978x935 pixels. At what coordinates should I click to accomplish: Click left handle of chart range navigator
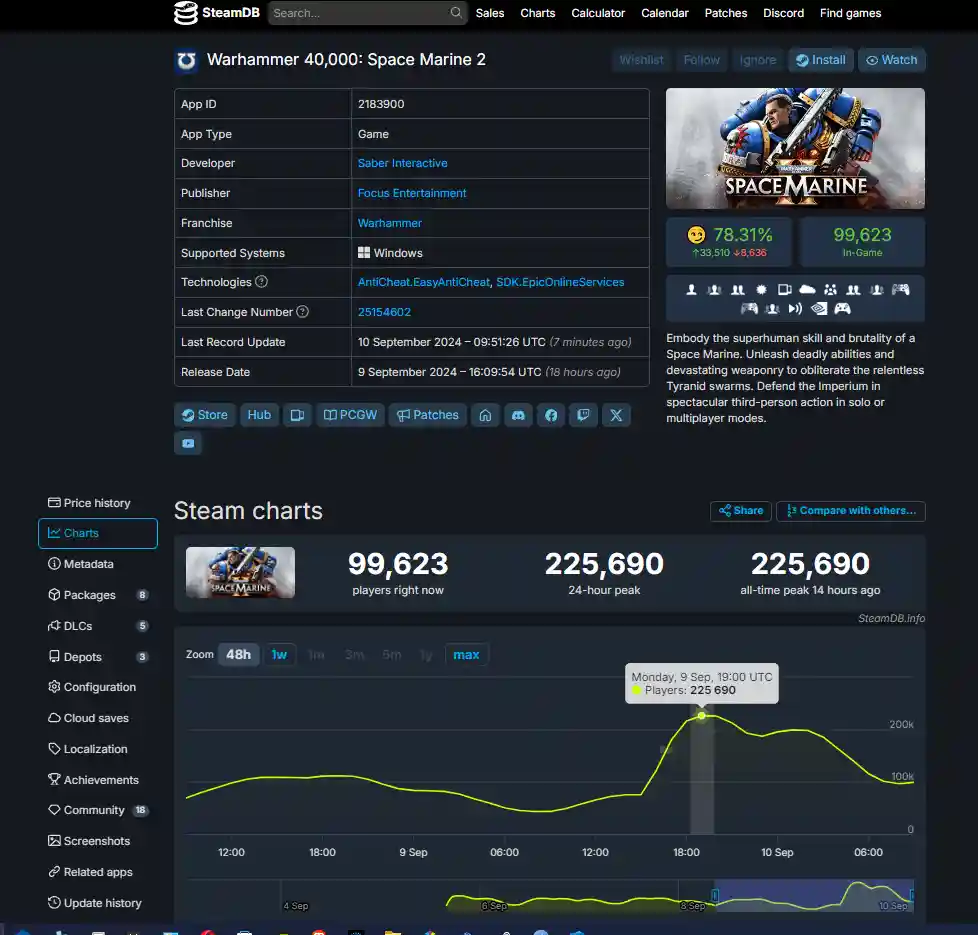[715, 895]
